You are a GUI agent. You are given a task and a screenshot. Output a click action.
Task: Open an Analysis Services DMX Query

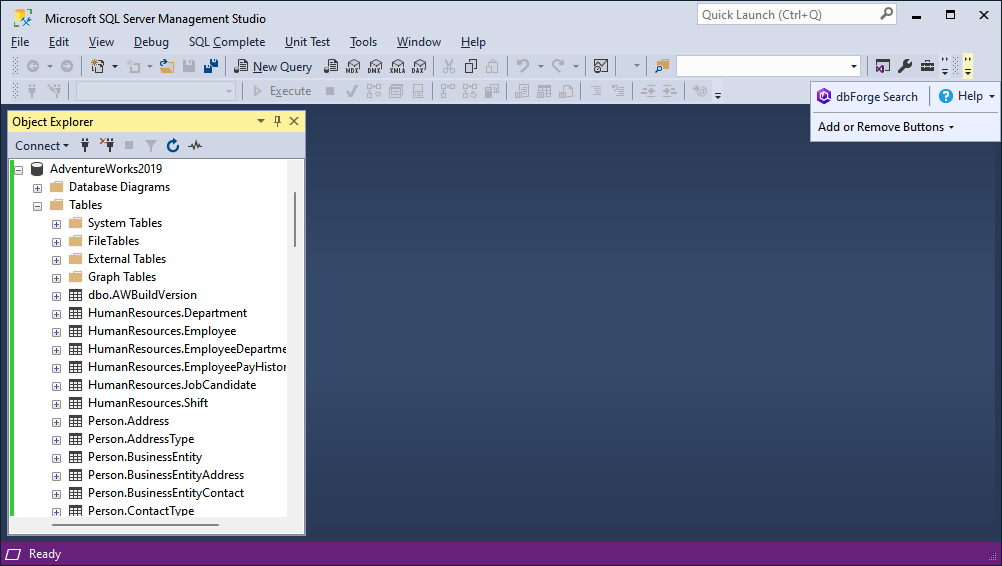coord(375,66)
